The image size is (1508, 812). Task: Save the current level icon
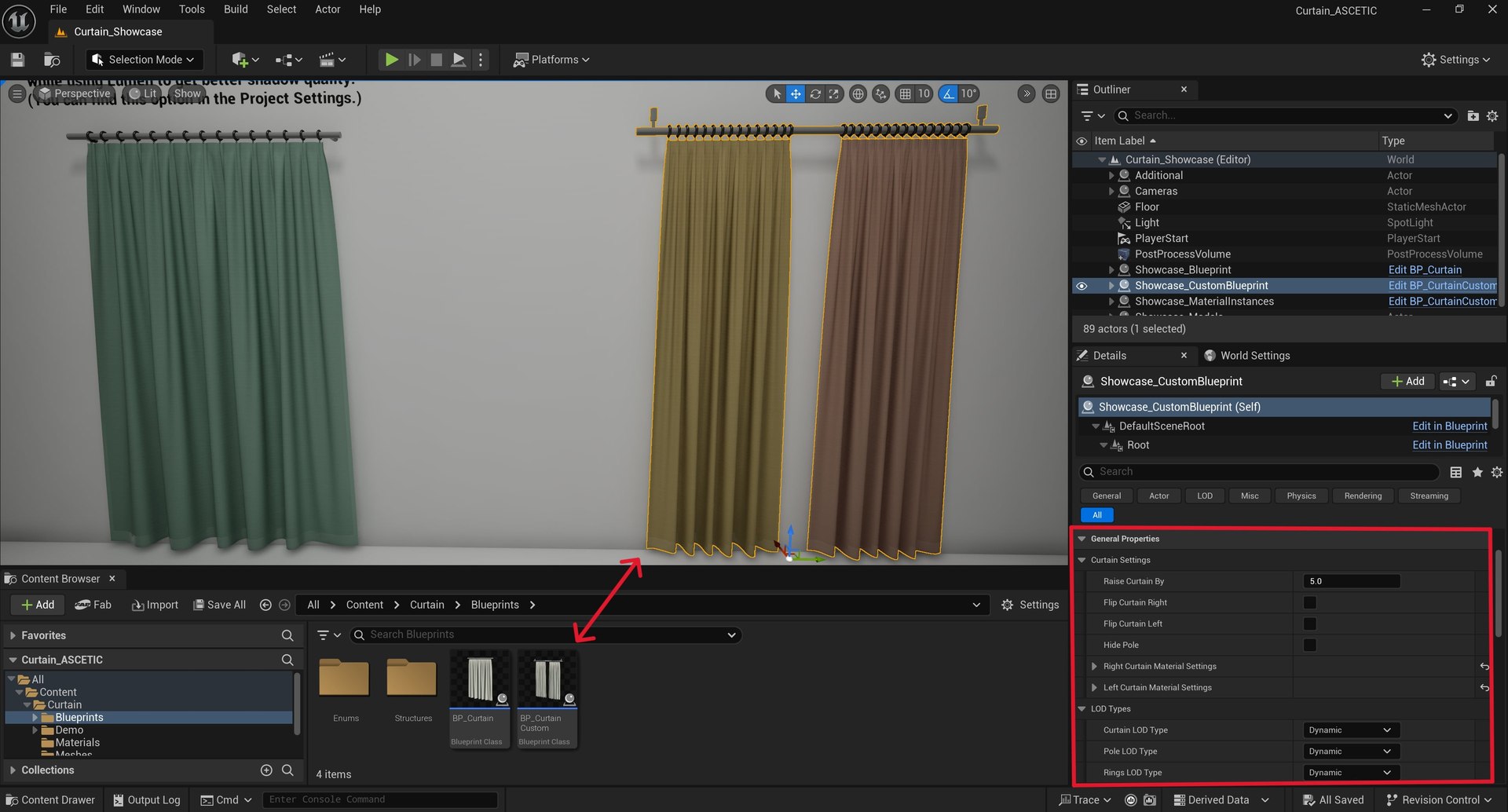point(18,60)
